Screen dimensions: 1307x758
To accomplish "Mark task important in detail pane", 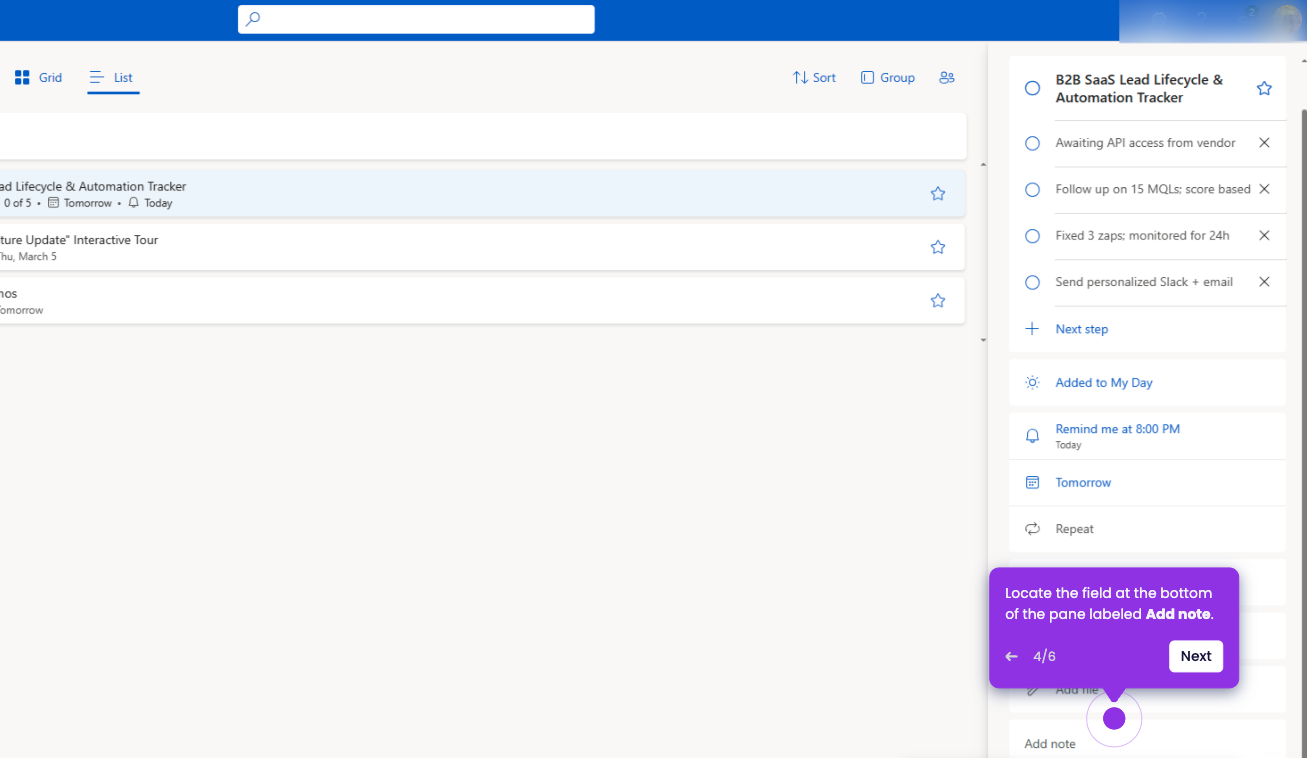I will click(x=1264, y=88).
